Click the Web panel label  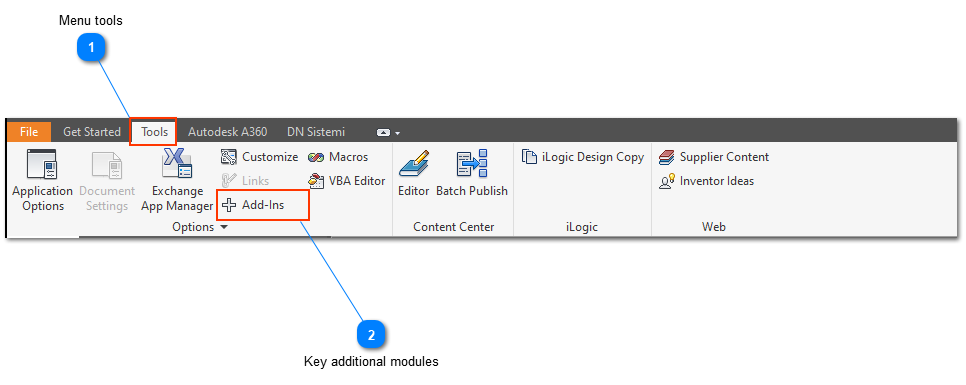[x=713, y=227]
